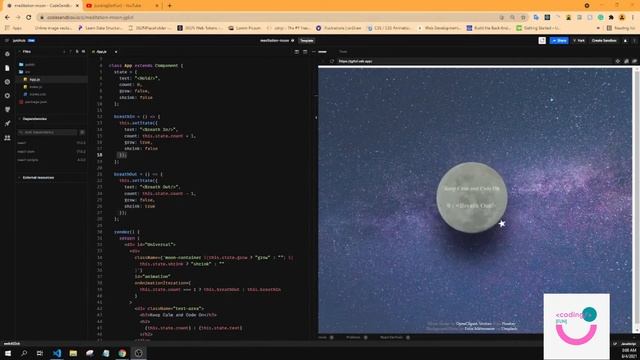Screen dimensions: 640x360
Task: Open styles.css in the file tree
Action: (37, 94)
